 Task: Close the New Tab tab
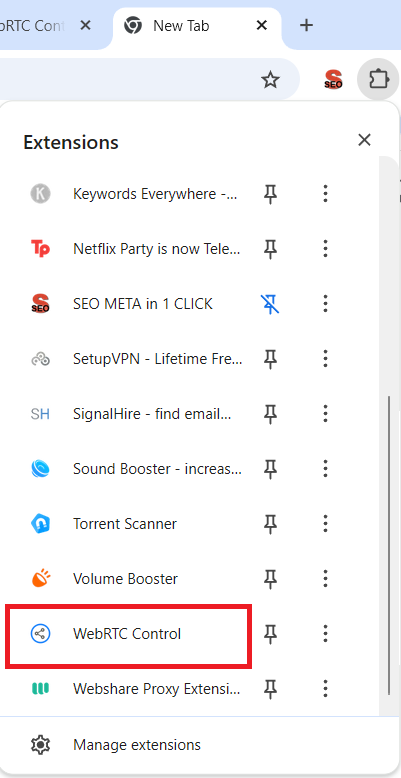point(262,25)
